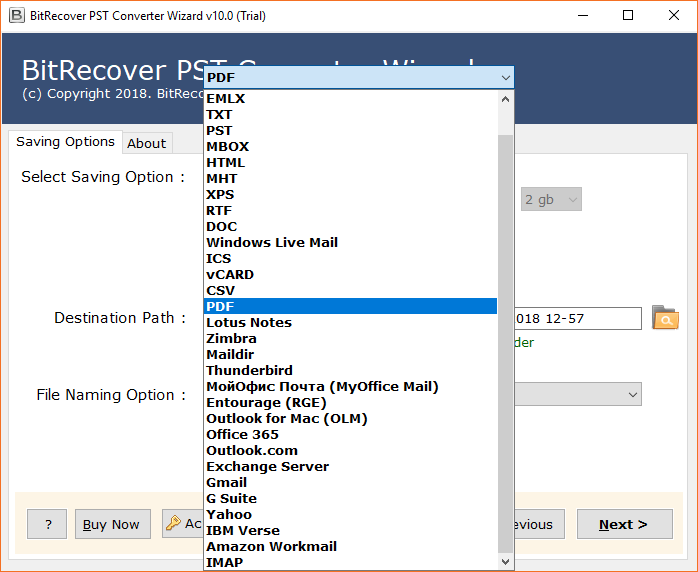
Task: Select Zimbra from the list
Action: [x=350, y=338]
